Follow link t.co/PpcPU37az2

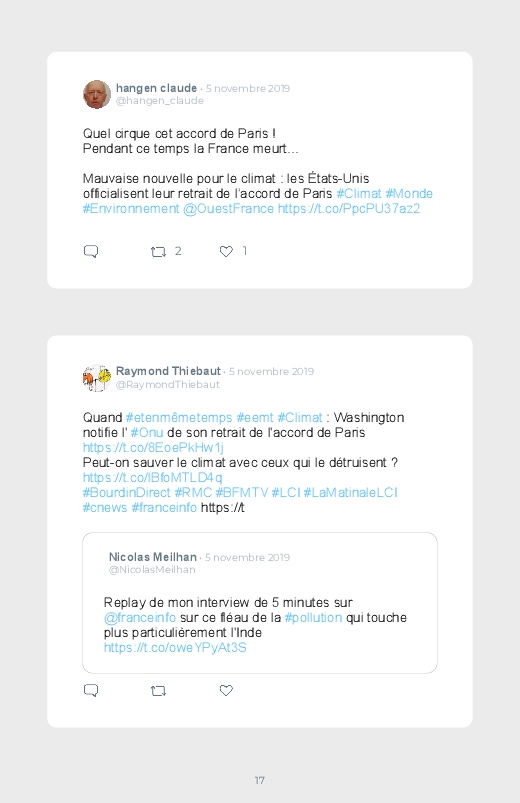coord(349,208)
